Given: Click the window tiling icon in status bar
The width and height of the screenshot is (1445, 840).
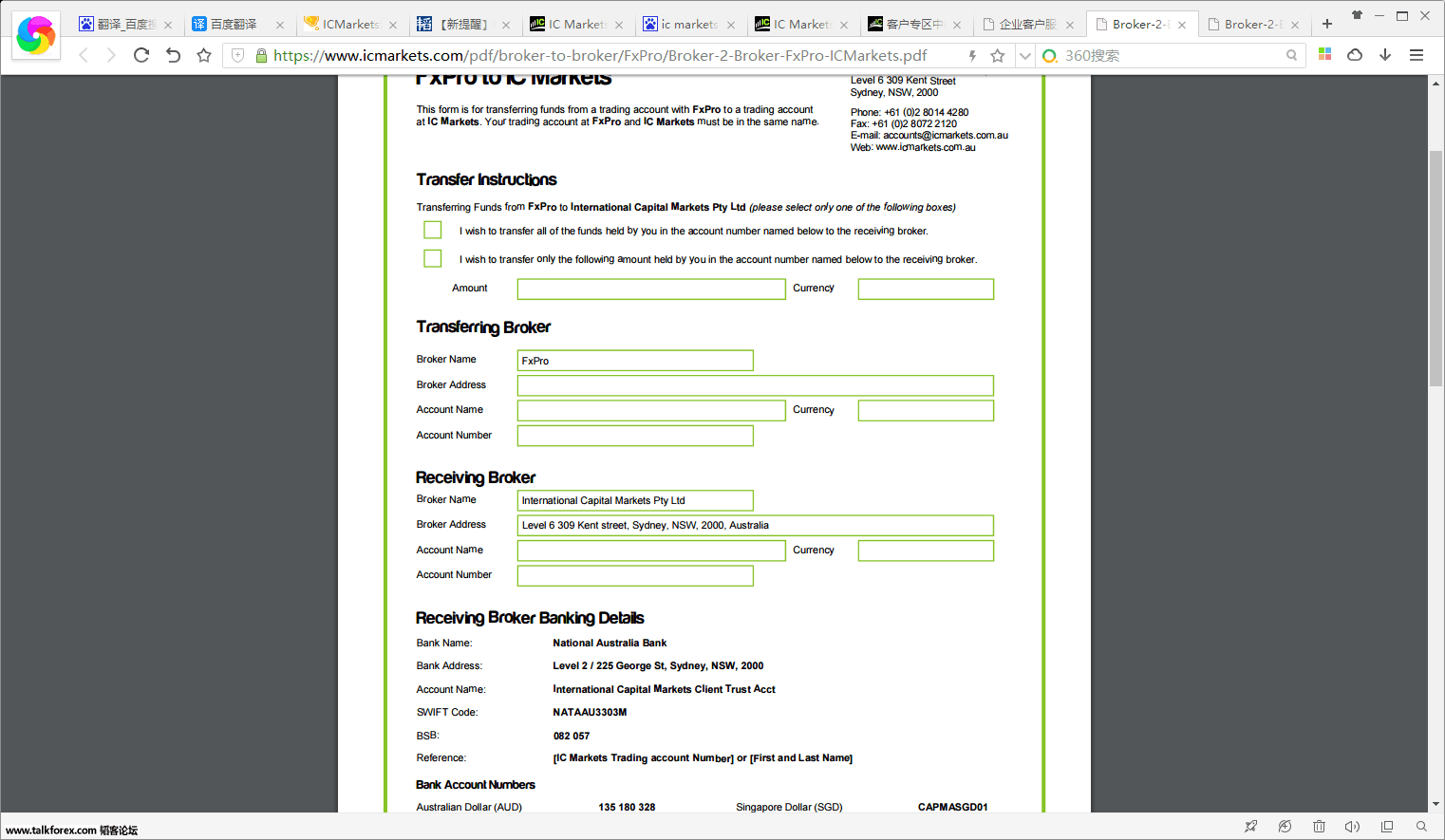Looking at the screenshot, I should (x=1387, y=827).
